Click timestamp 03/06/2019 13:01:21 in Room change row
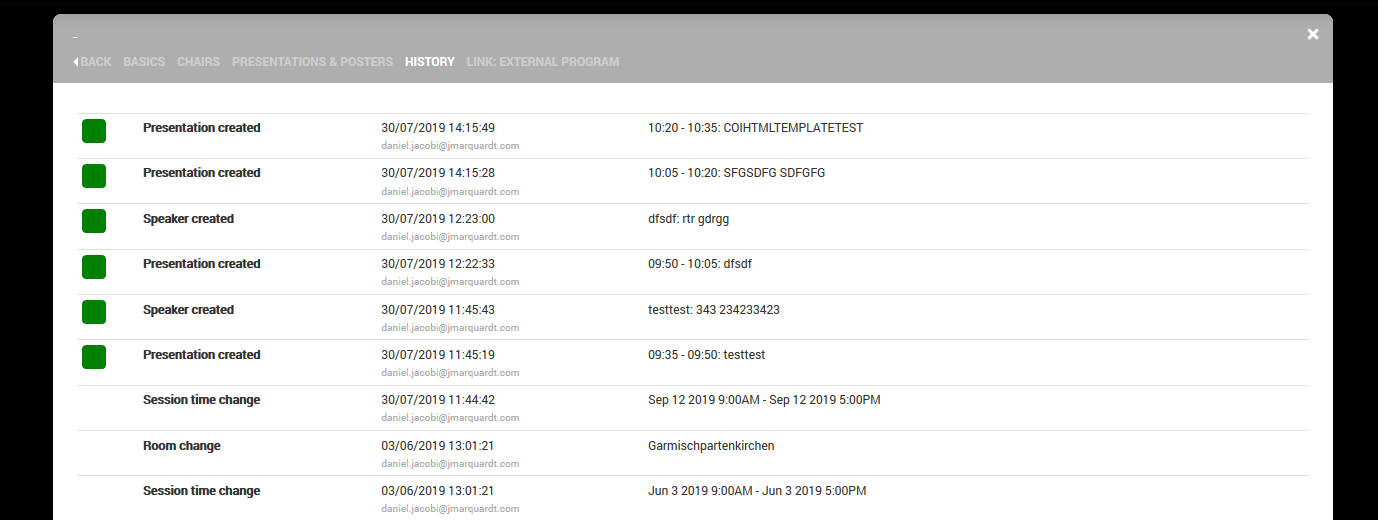 tap(438, 446)
